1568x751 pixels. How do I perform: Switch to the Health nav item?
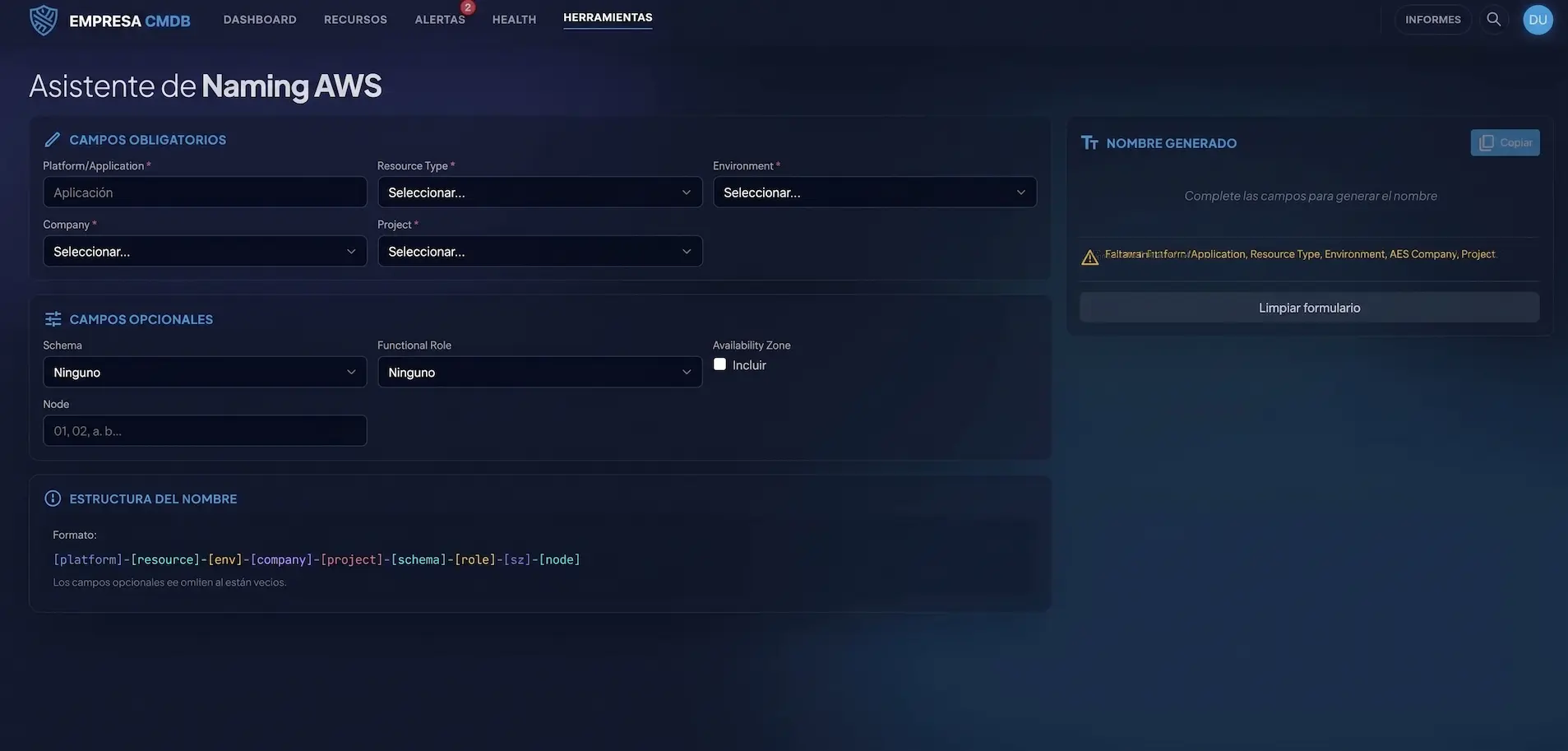coord(514,20)
